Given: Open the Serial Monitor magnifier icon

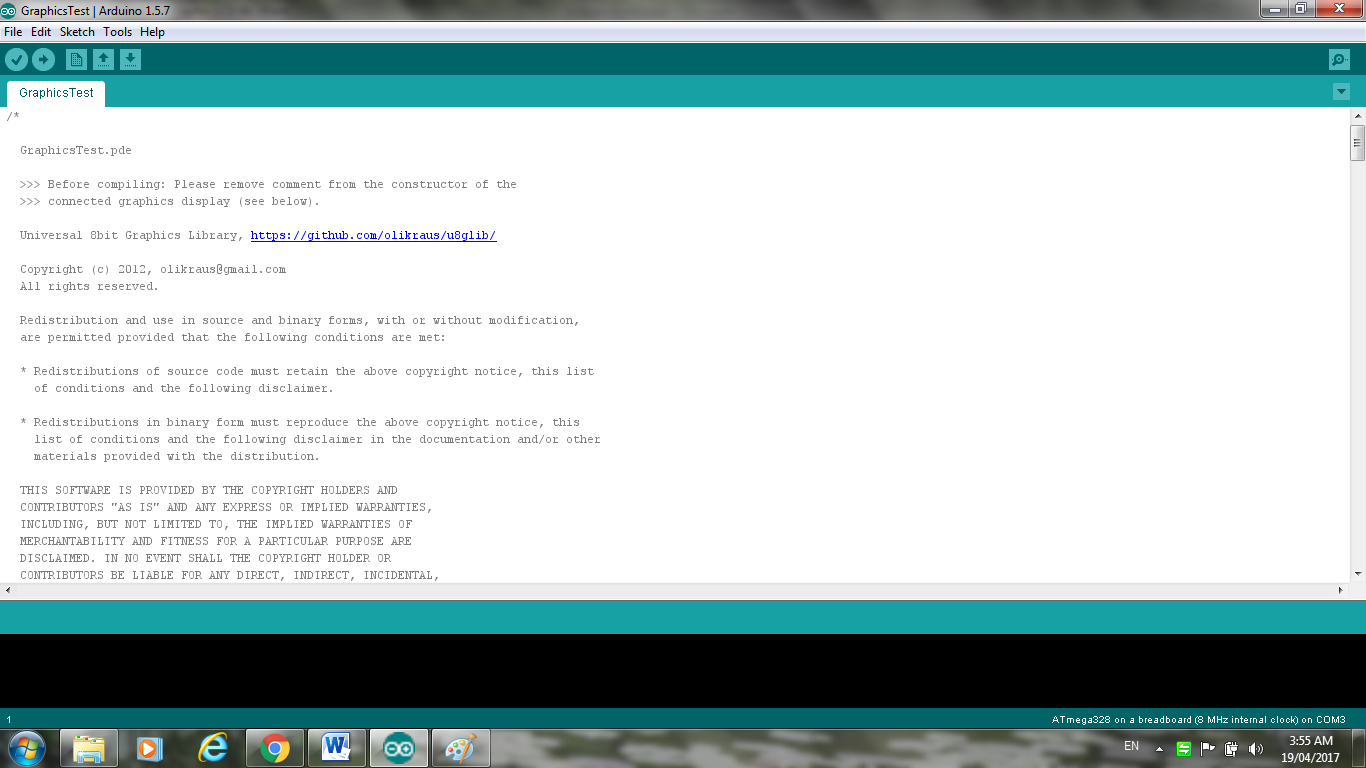Looking at the screenshot, I should 1339,60.
